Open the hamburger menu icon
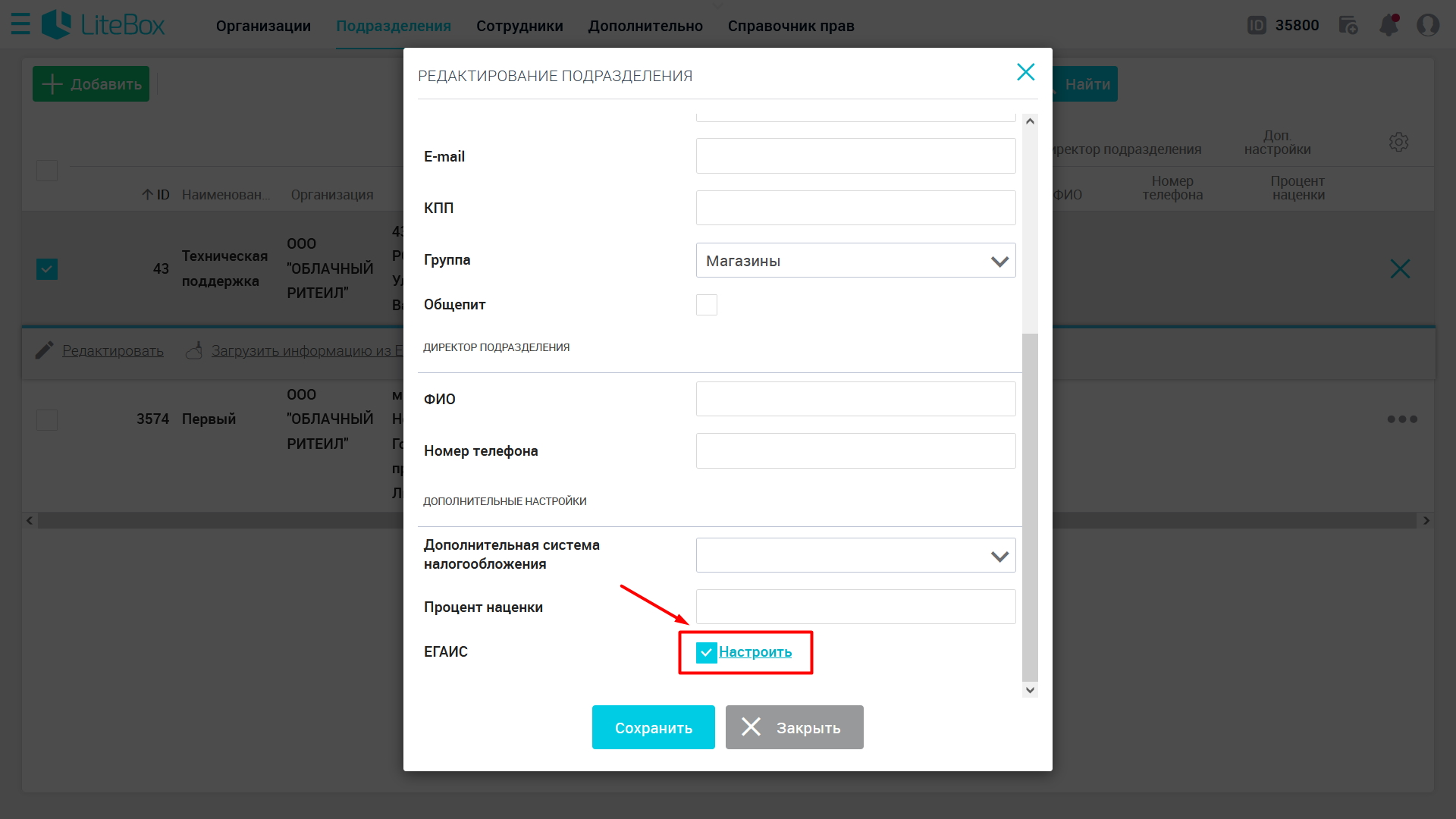 pyautogui.click(x=20, y=24)
